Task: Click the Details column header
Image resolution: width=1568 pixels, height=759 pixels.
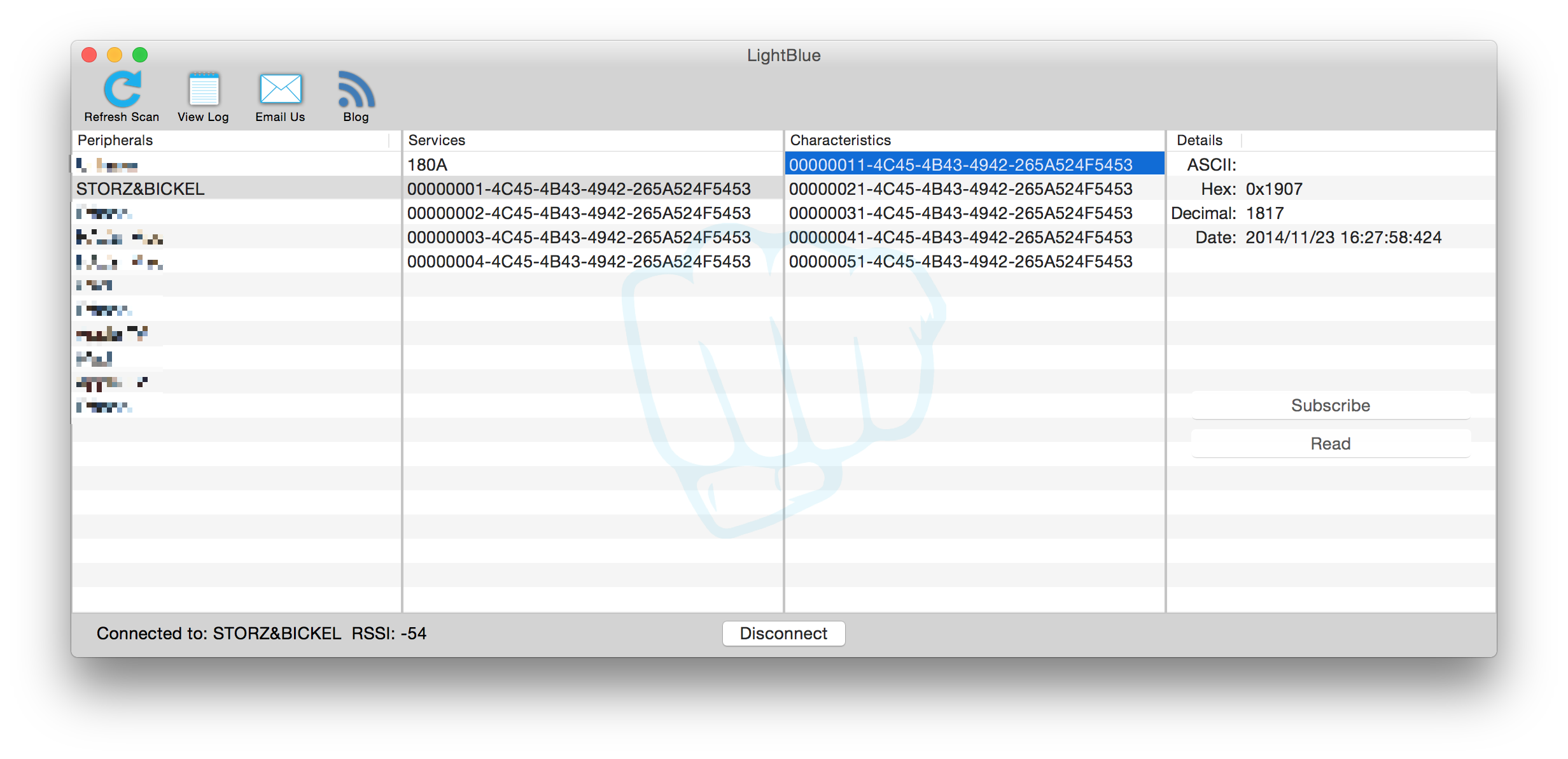Action: coord(1204,140)
